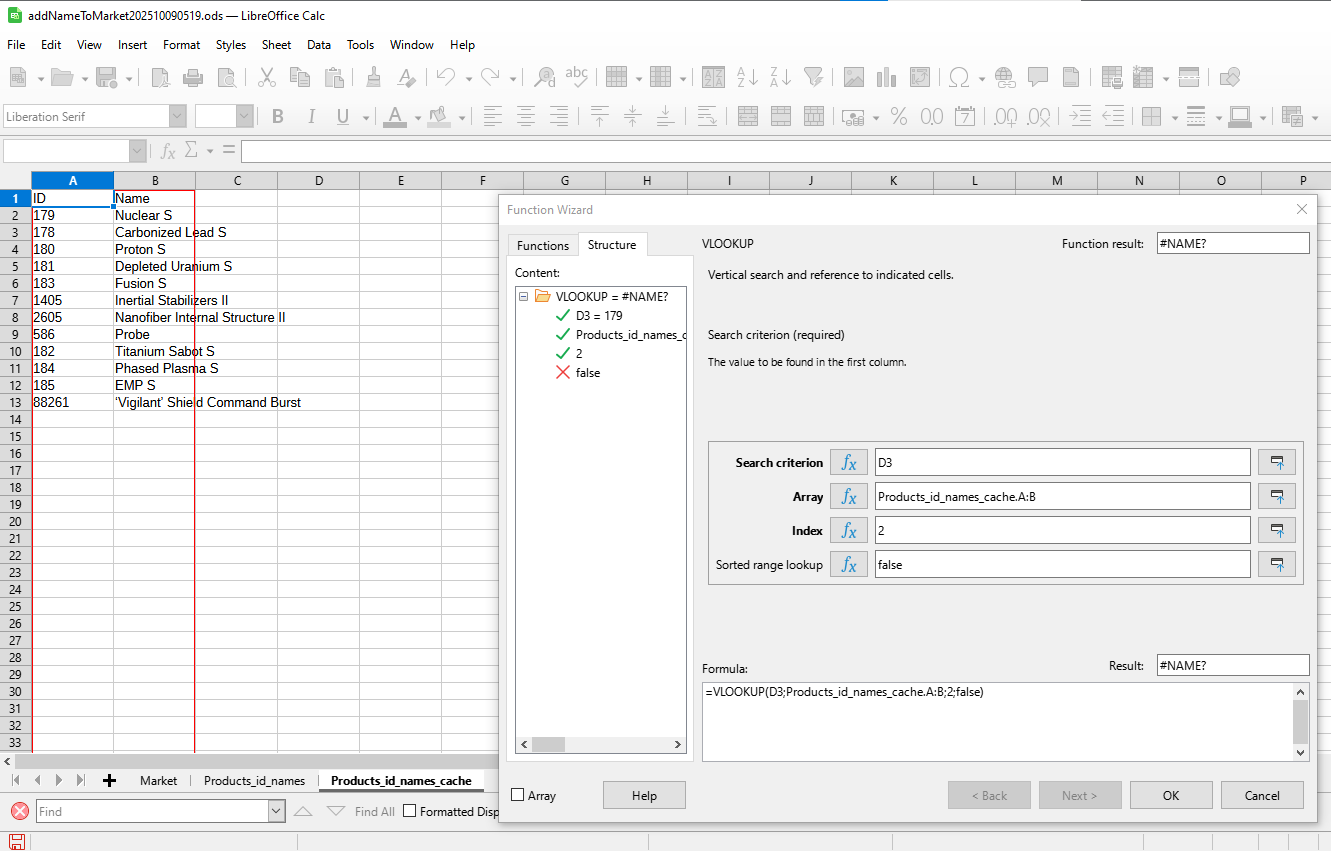The image size is (1331, 851).
Task: Click the fx button beside Search criterion
Action: [x=848, y=462]
